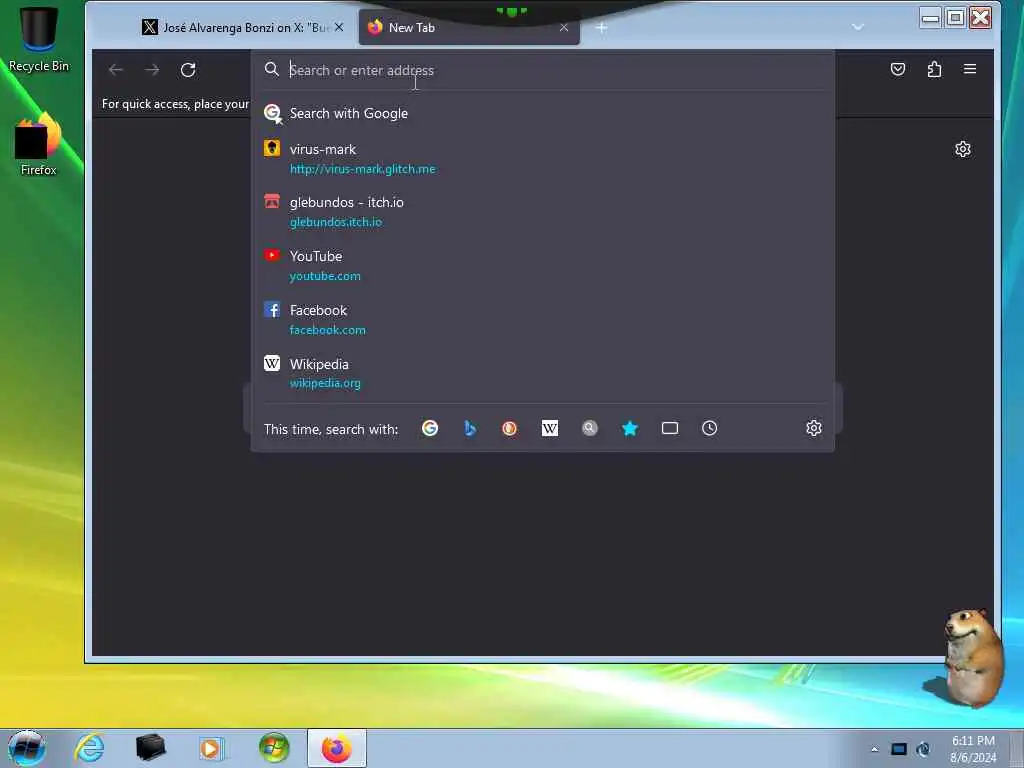Screen dimensions: 1024x768
Task: Search this time with DuckDuckGo icon
Action: (509, 428)
